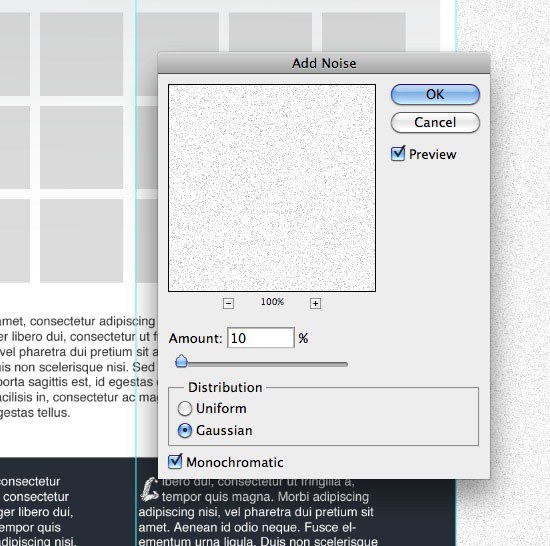Confirm the noise filter with OK

435,94
